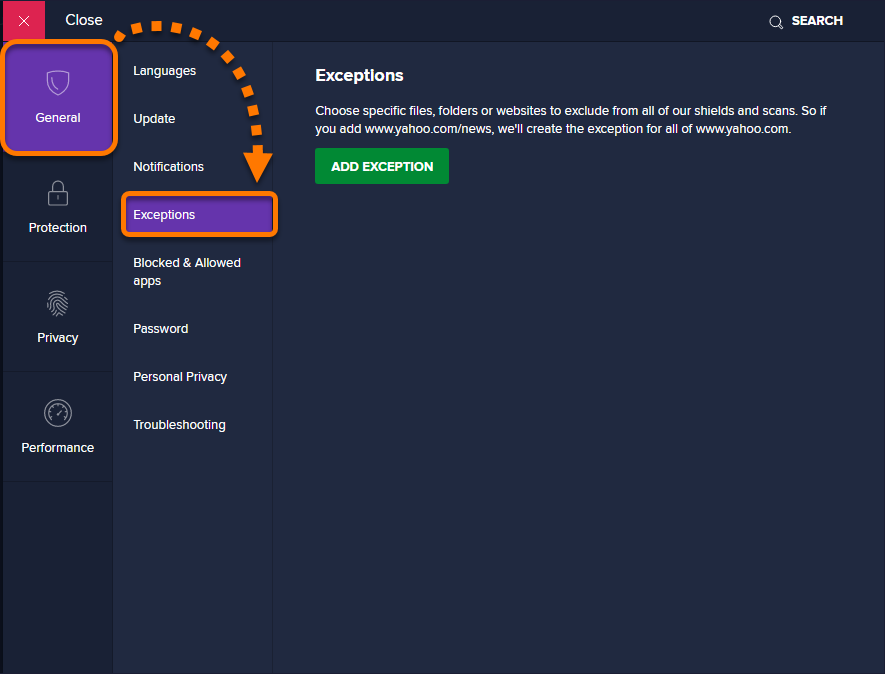885x674 pixels.
Task: Switch to the Privacy tab label
Action: tap(58, 338)
